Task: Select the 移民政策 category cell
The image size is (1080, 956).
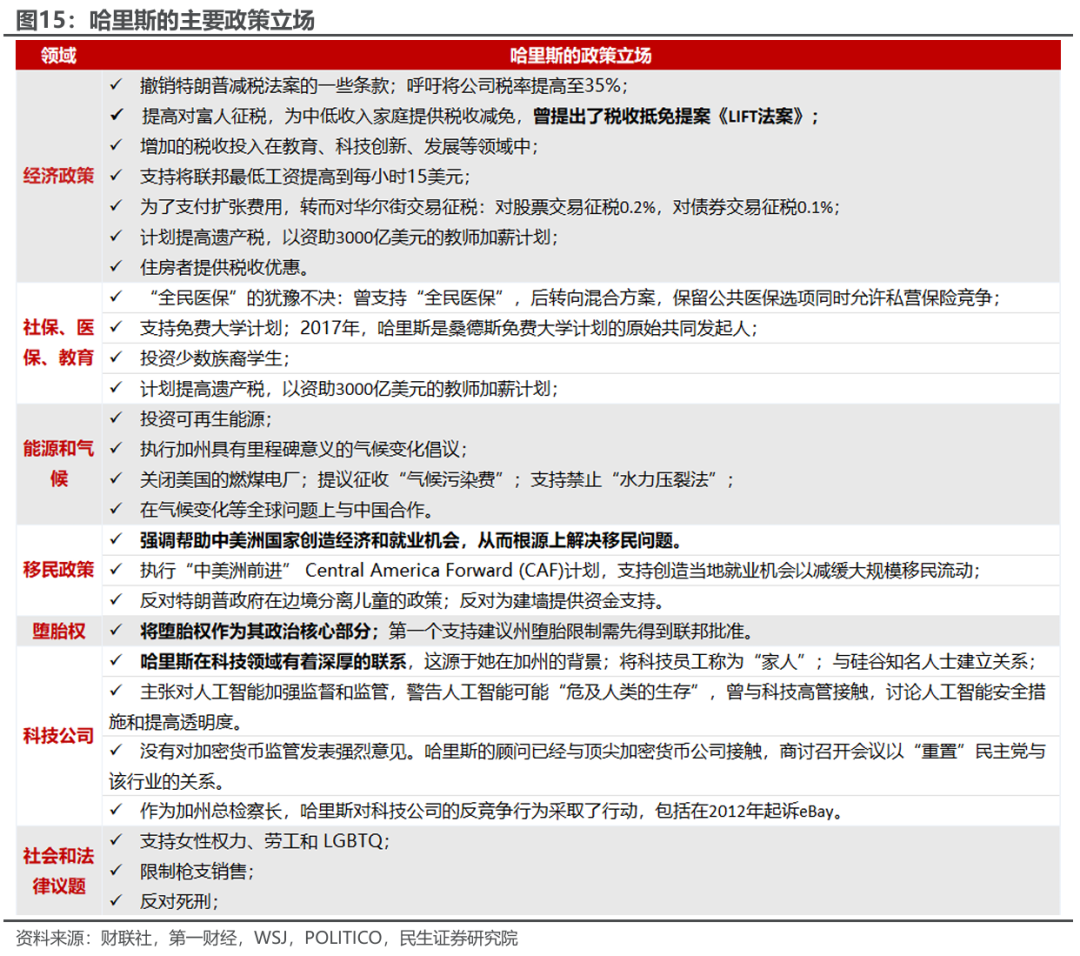Action: point(59,570)
